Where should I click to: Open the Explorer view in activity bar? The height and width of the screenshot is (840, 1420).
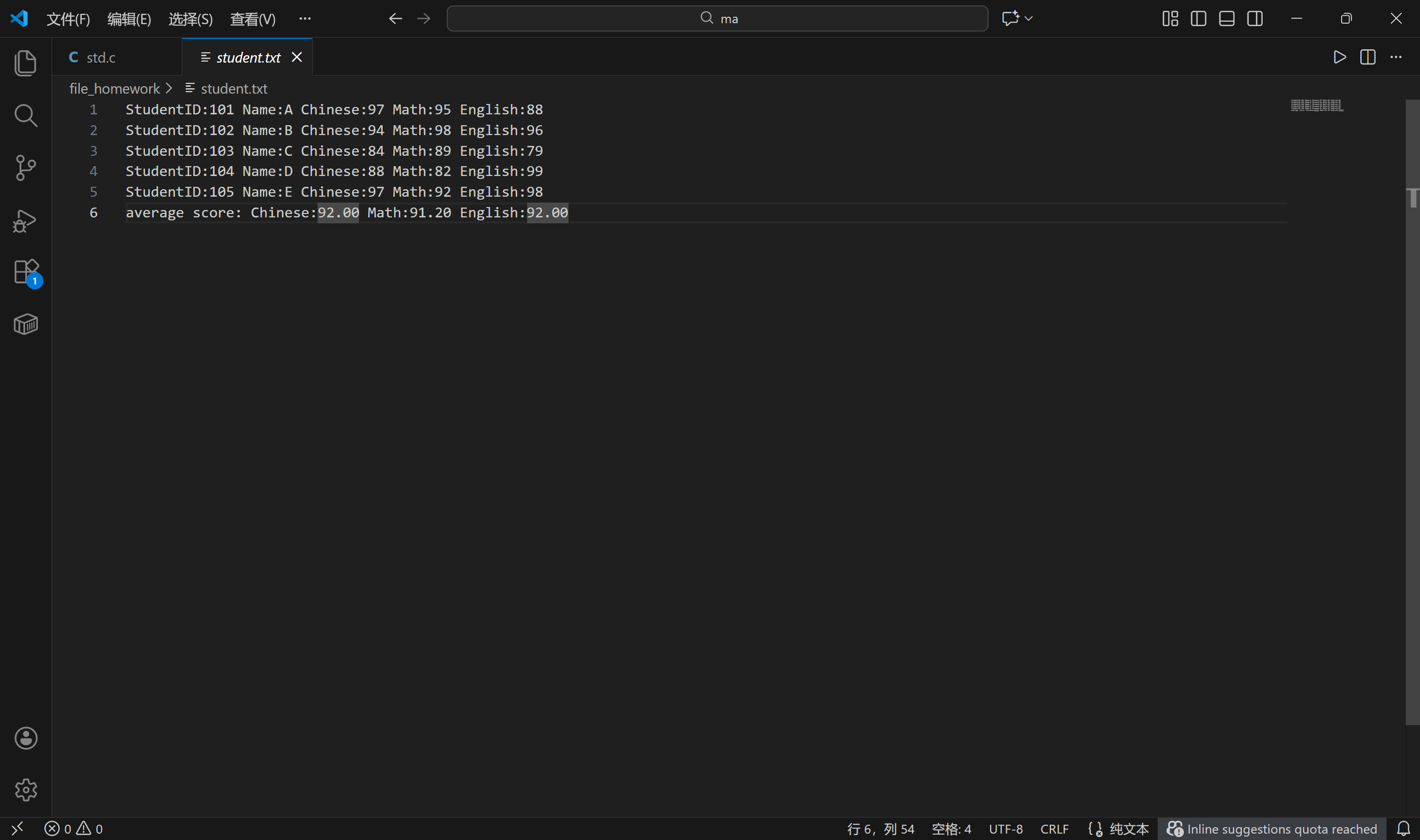point(26,62)
